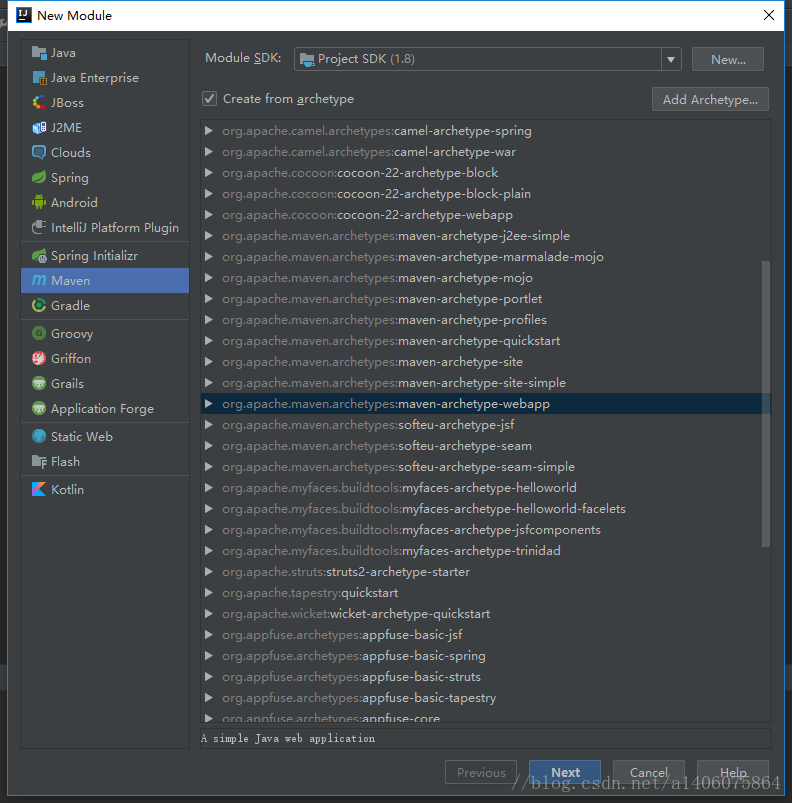Expand cocoon-22-archetype-block-plain node
The width and height of the screenshot is (792, 803).
(208, 194)
